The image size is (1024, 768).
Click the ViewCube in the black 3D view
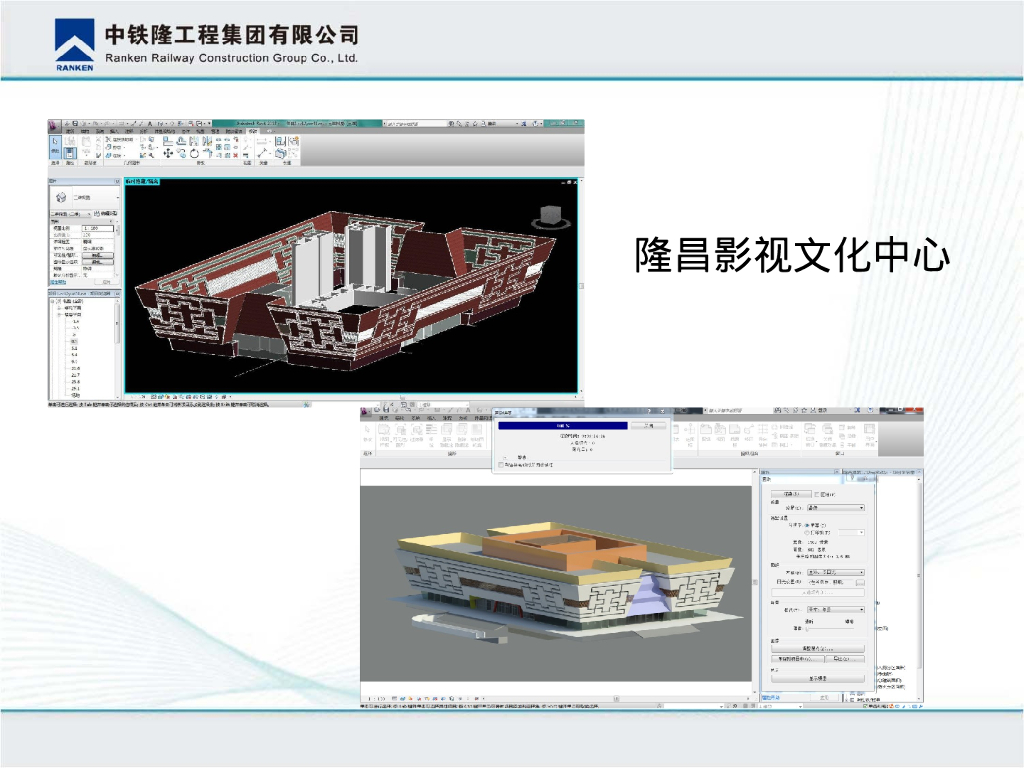[551, 217]
